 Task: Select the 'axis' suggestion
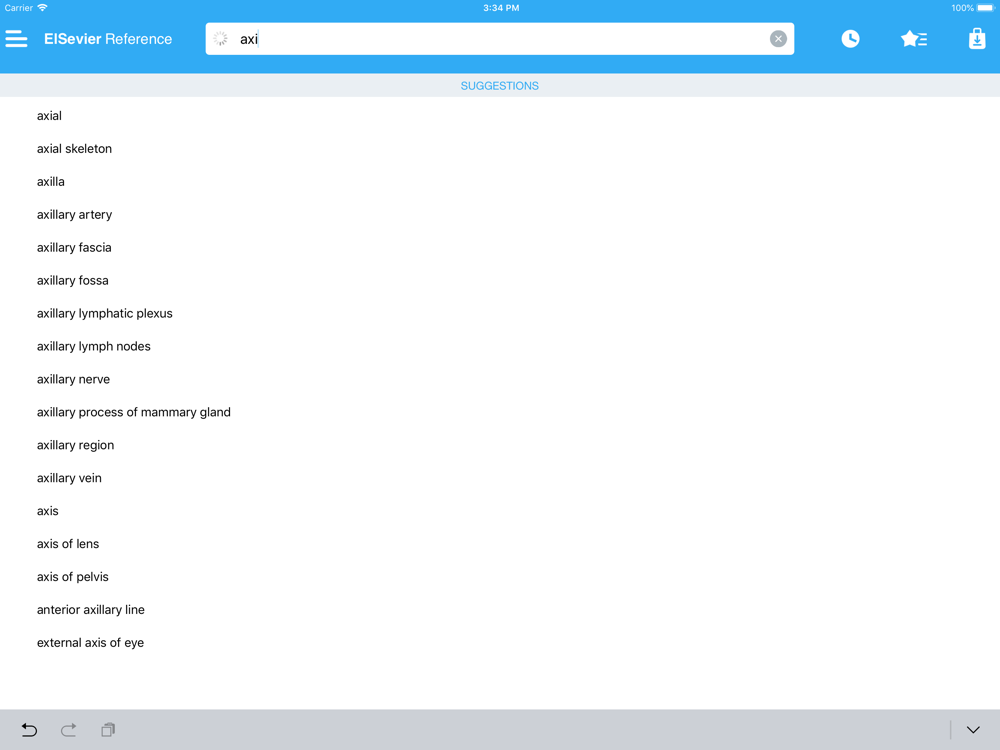point(47,511)
